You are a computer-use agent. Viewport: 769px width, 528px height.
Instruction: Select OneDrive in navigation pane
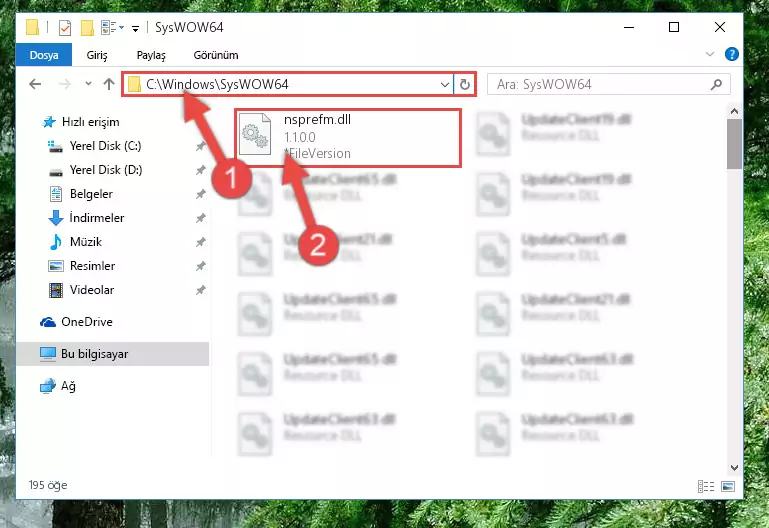(86, 322)
